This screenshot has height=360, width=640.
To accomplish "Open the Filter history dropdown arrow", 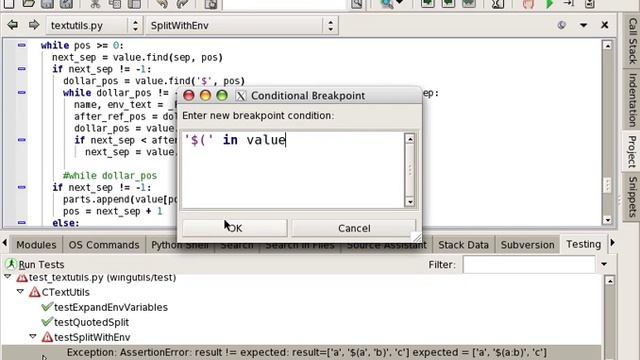I will [x=604, y=264].
